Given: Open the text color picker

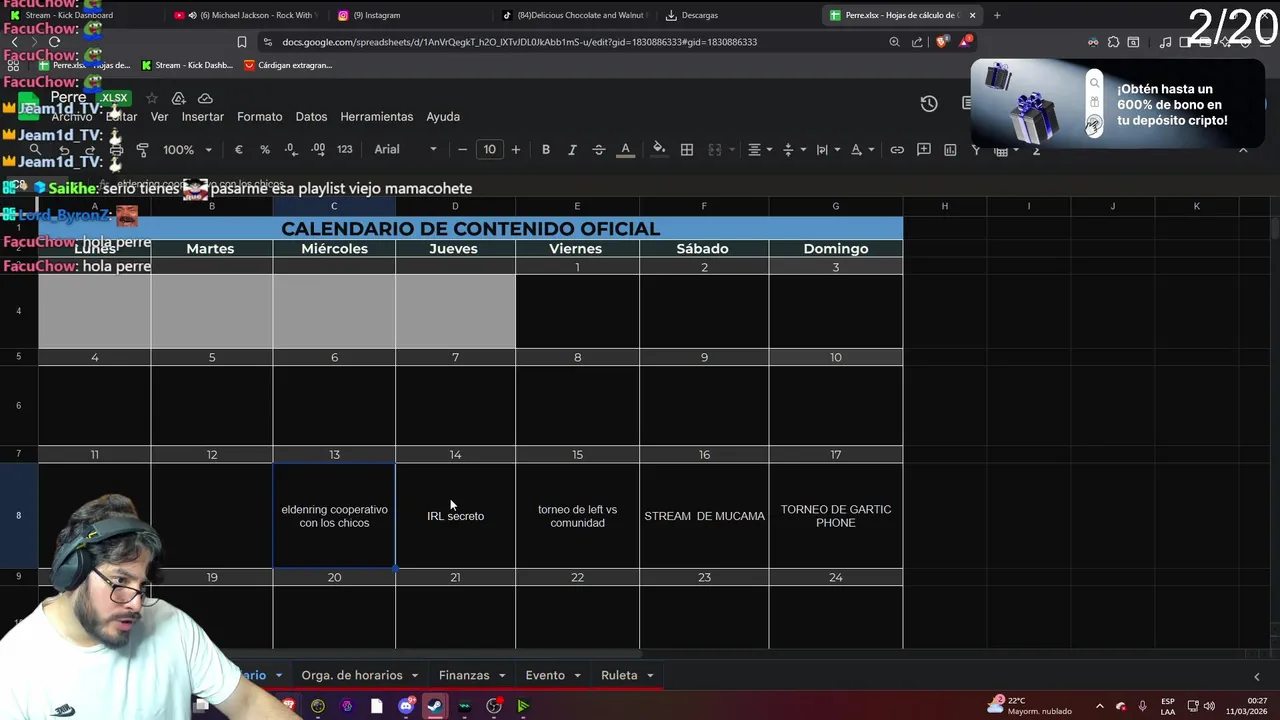Looking at the screenshot, I should coord(626,149).
